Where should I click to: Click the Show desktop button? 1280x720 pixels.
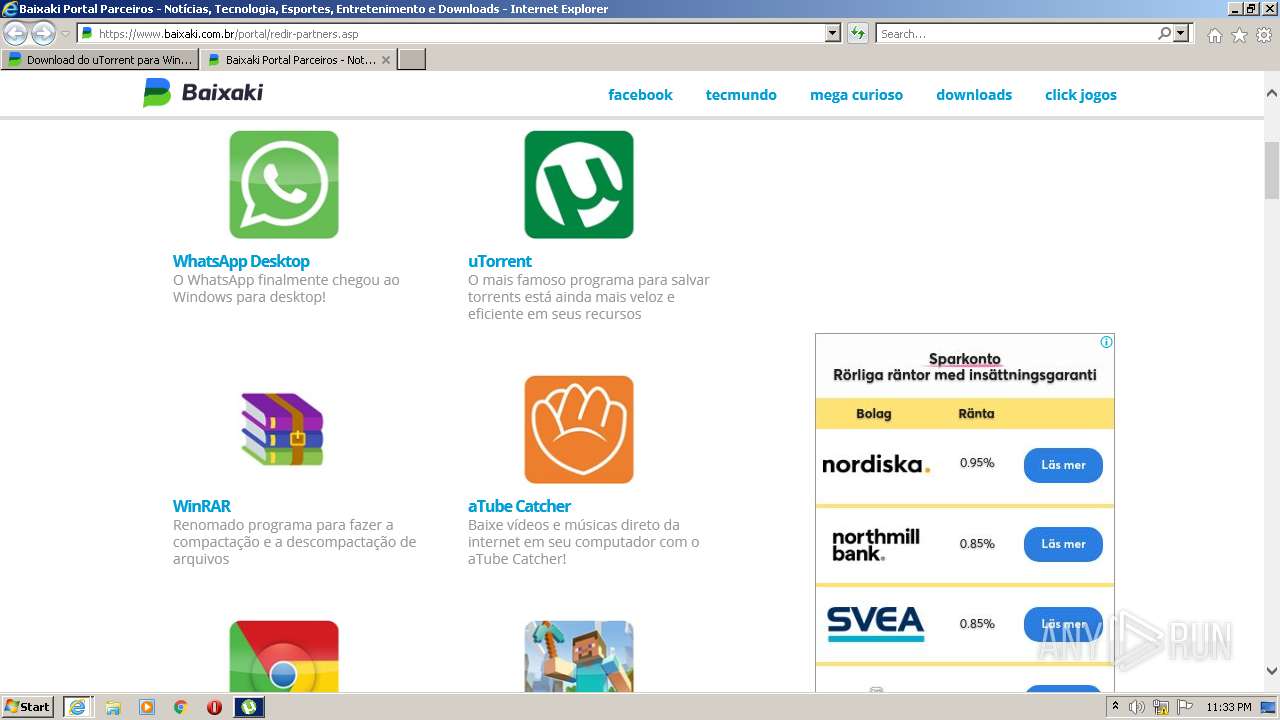[1268, 707]
